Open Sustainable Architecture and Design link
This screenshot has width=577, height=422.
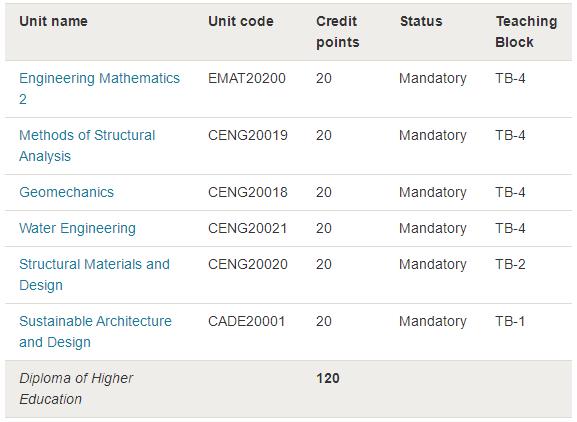pyautogui.click(x=95, y=331)
